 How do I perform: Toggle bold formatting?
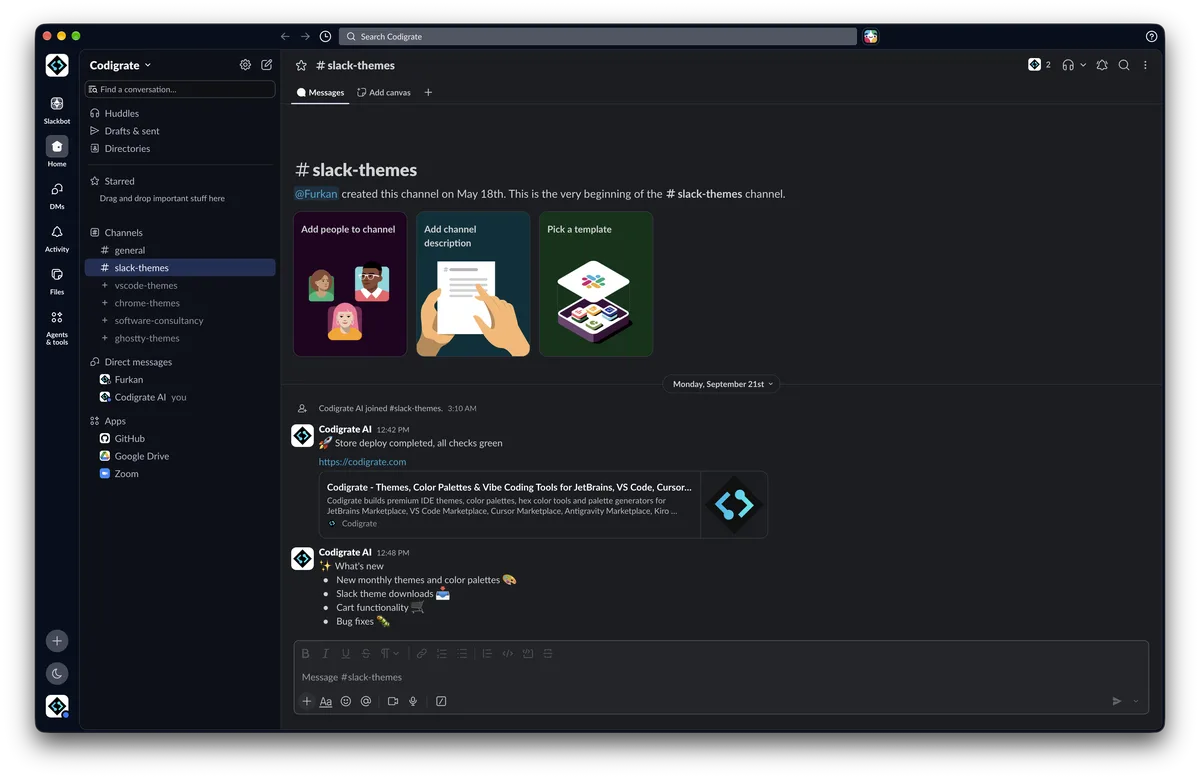pos(306,654)
